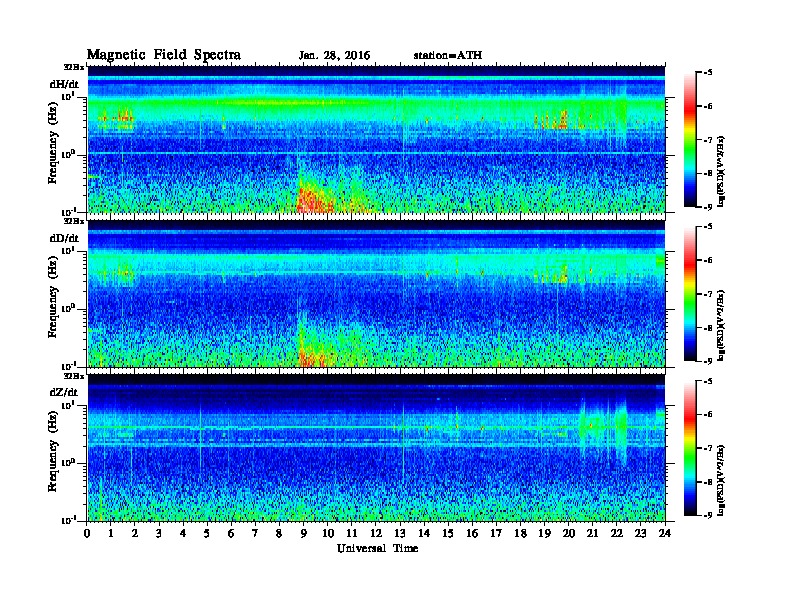
Task: Click the color bar beside the dZ/dt panel
Action: pos(690,448)
